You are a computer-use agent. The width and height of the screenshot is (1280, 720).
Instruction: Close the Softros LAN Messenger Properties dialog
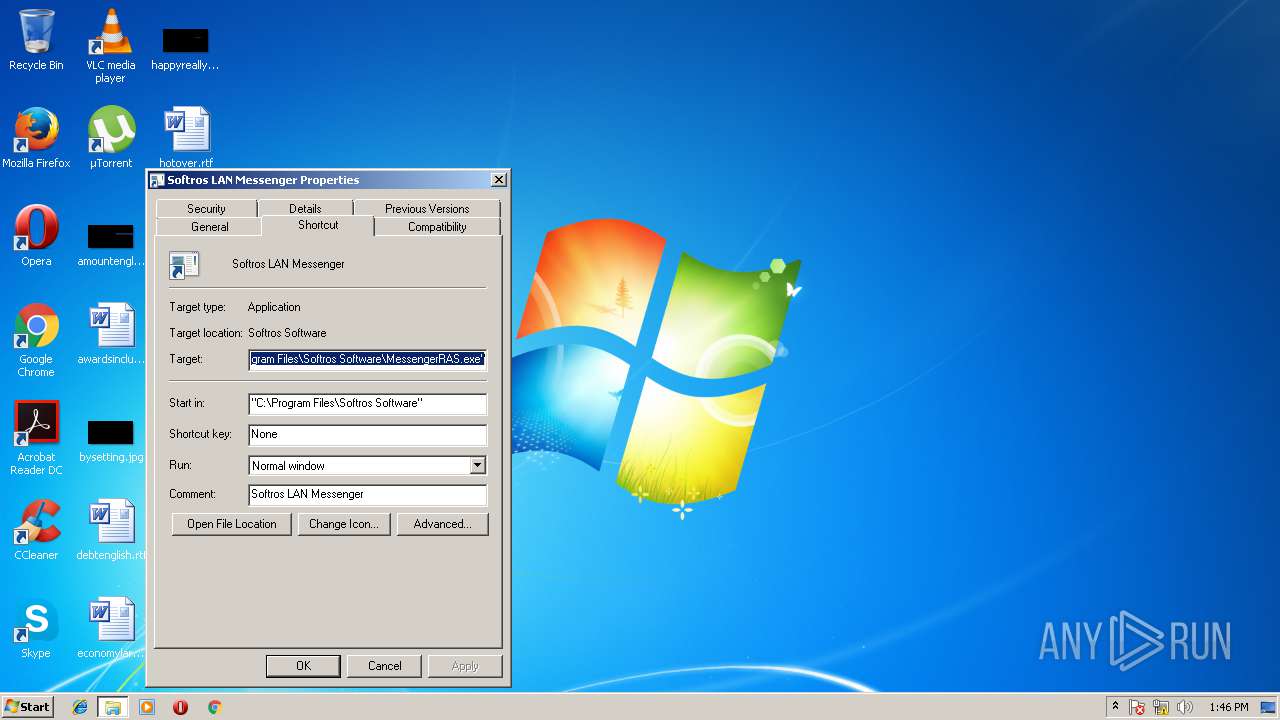498,180
